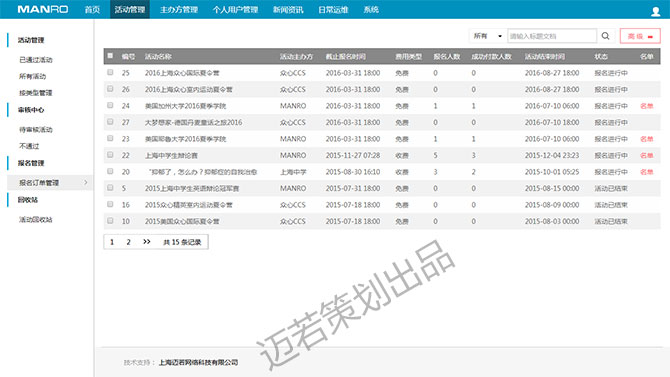
Task: Check the box for row 26
Action: tap(110, 88)
